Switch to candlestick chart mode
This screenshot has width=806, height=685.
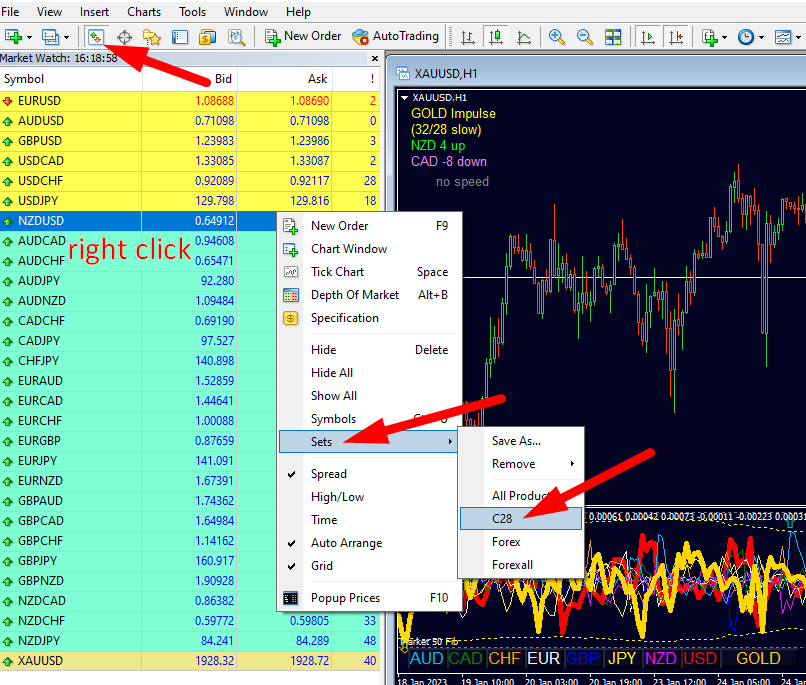(x=496, y=36)
